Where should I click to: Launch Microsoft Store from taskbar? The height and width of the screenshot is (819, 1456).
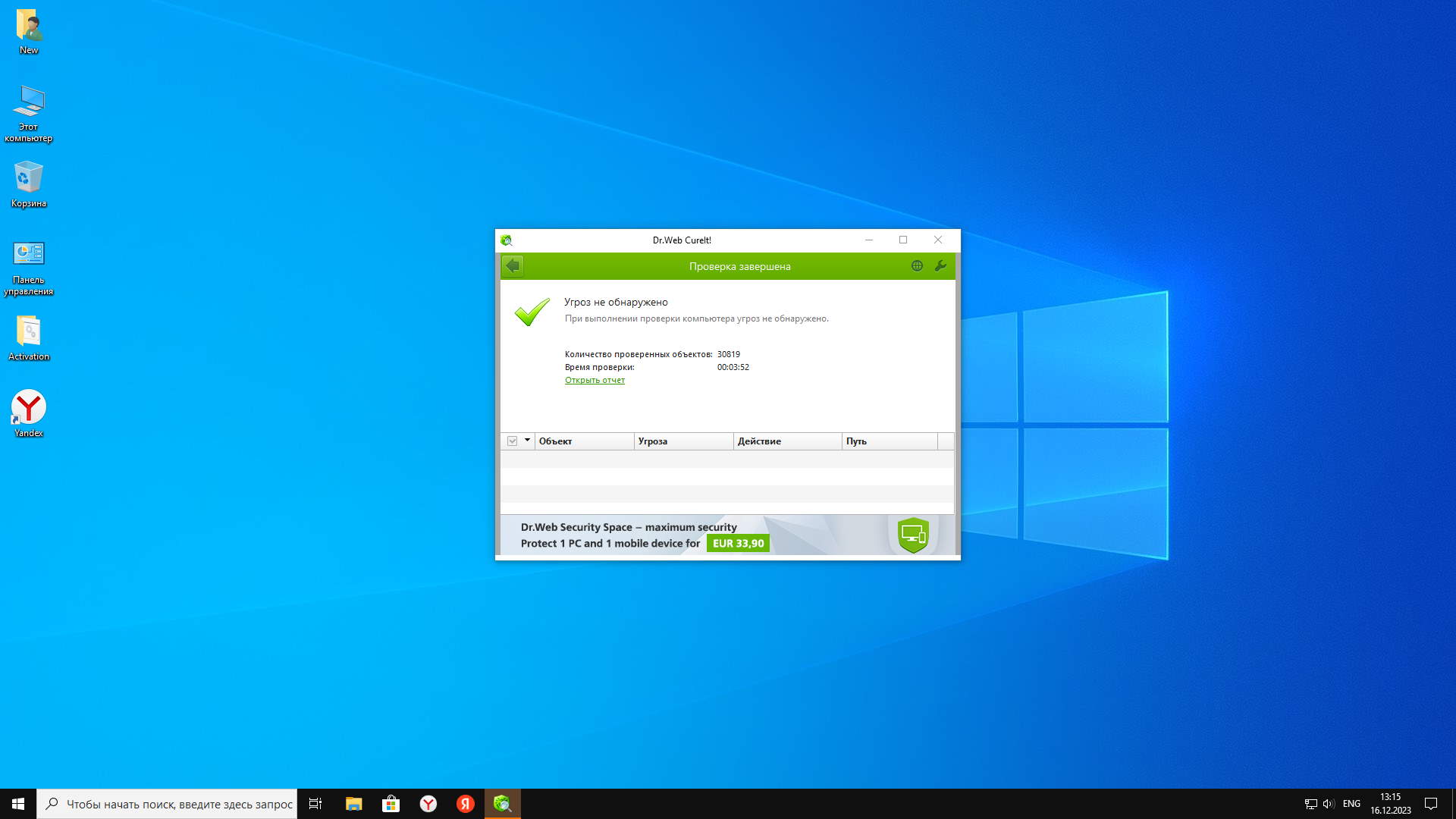click(391, 804)
